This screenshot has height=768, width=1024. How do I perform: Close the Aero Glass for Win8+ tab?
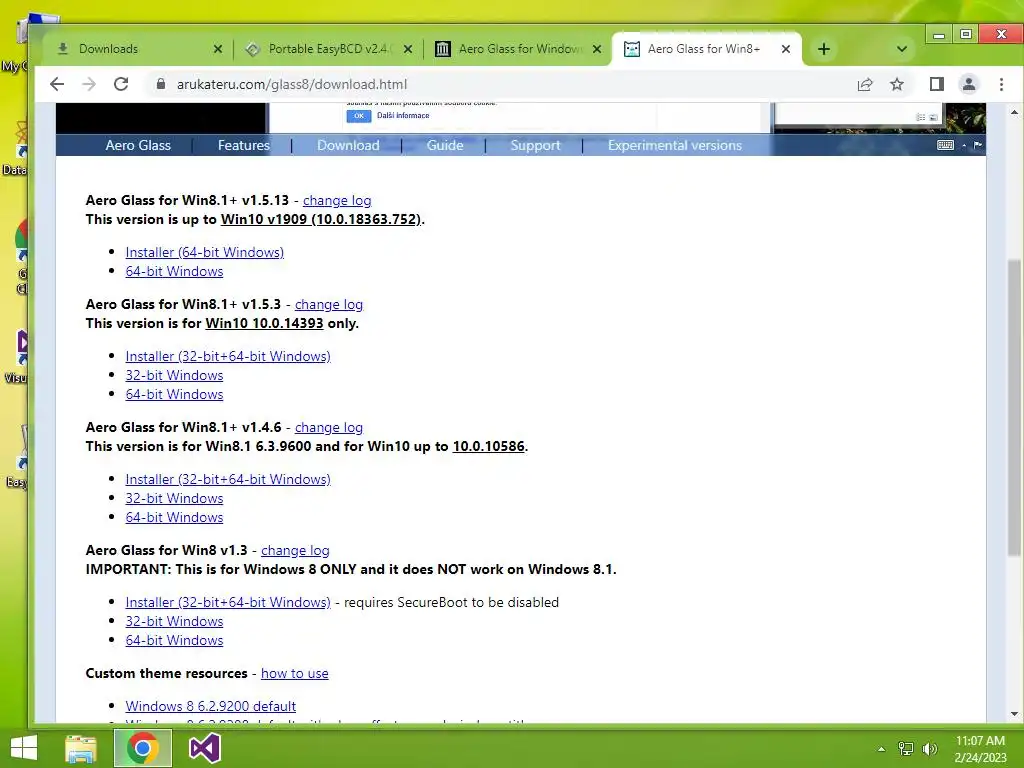[786, 49]
